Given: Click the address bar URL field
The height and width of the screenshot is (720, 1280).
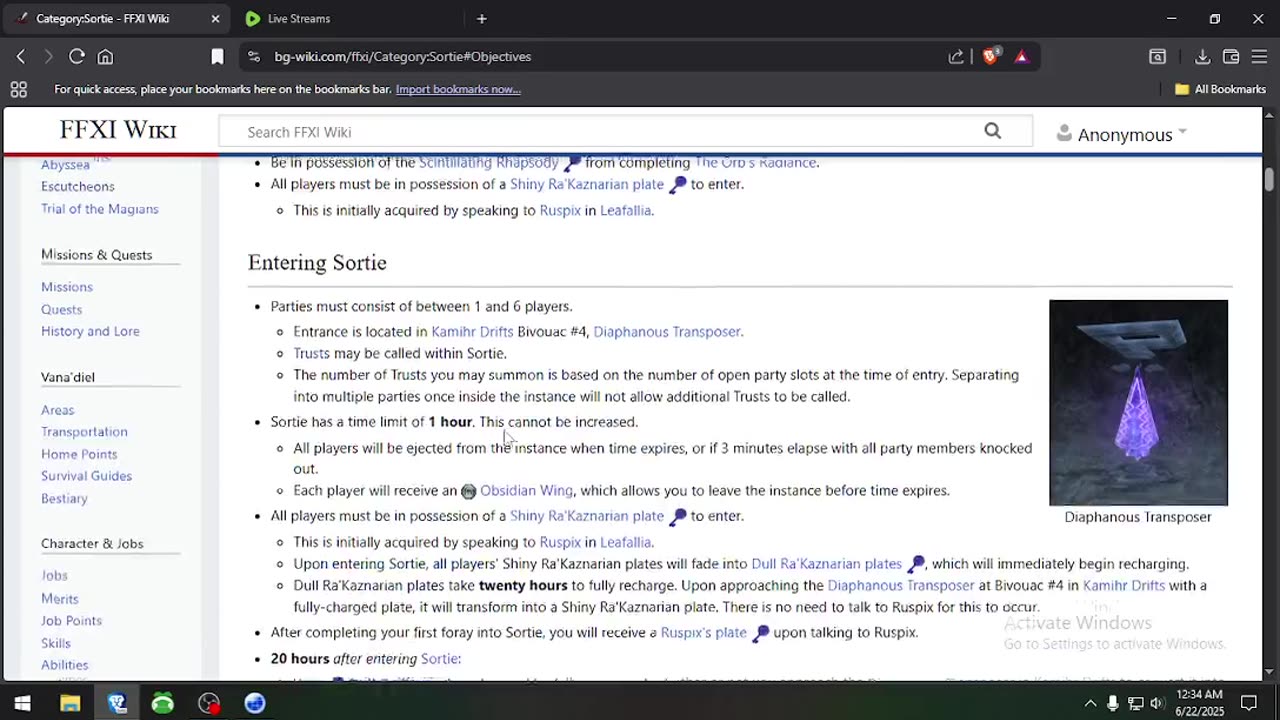Looking at the screenshot, I should point(600,57).
